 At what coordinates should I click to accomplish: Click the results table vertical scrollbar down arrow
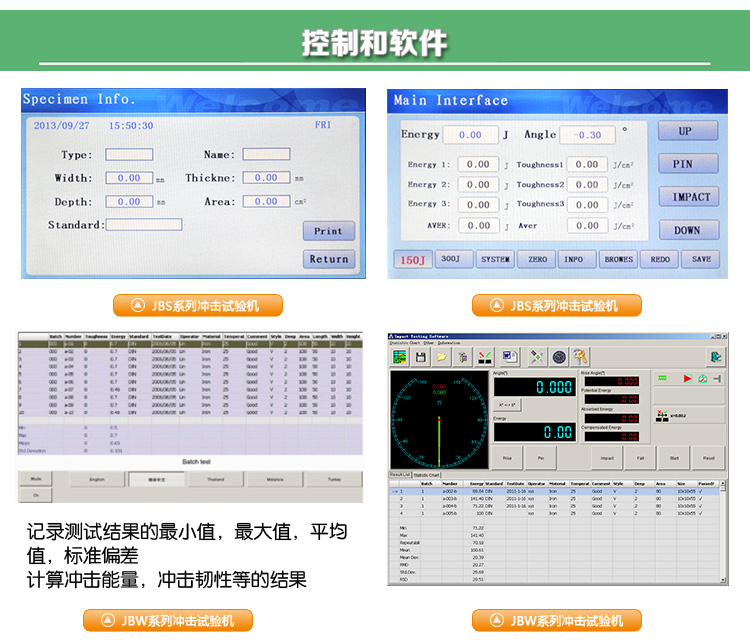pos(722,577)
